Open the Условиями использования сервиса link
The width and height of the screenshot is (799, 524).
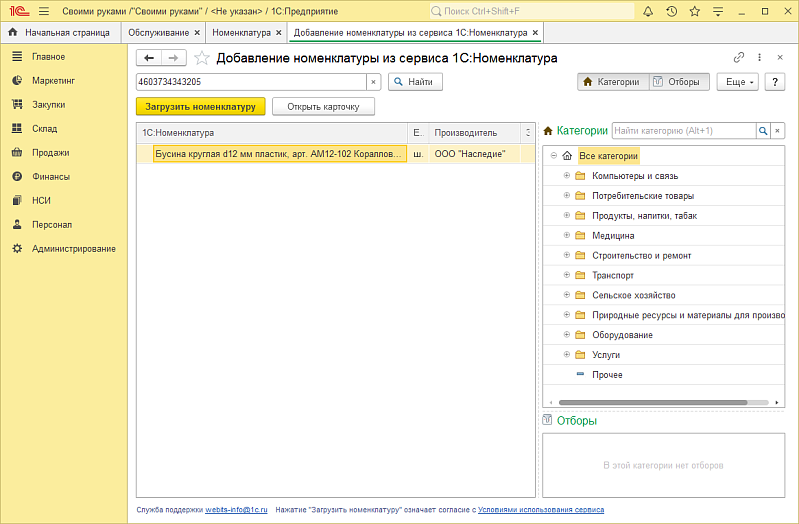point(540,510)
